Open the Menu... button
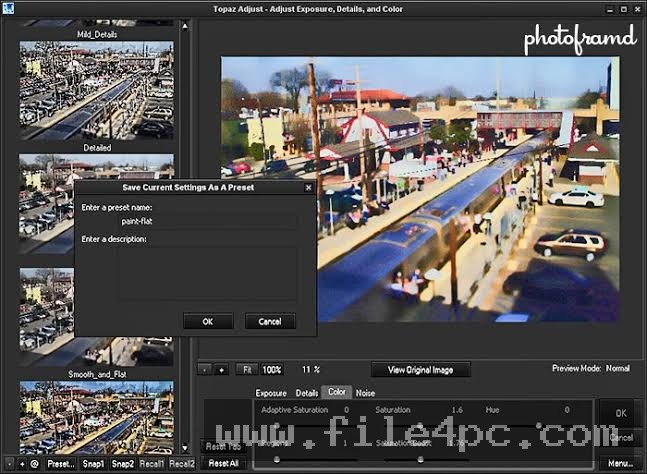Viewport: 647px width, 474px height. [x=620, y=464]
